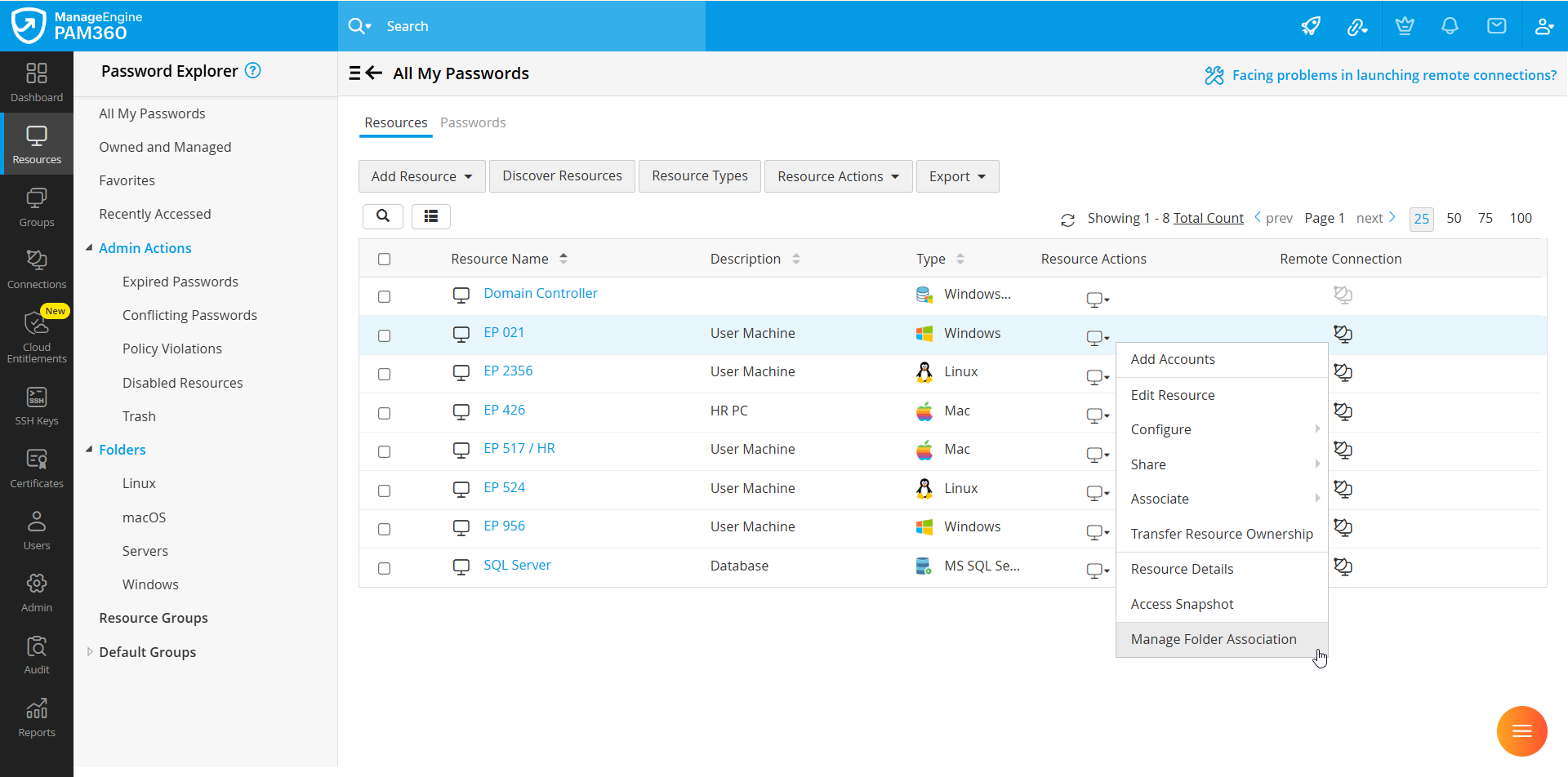This screenshot has height=777, width=1568.
Task: Check the SQL Server row checkbox
Action: point(384,568)
